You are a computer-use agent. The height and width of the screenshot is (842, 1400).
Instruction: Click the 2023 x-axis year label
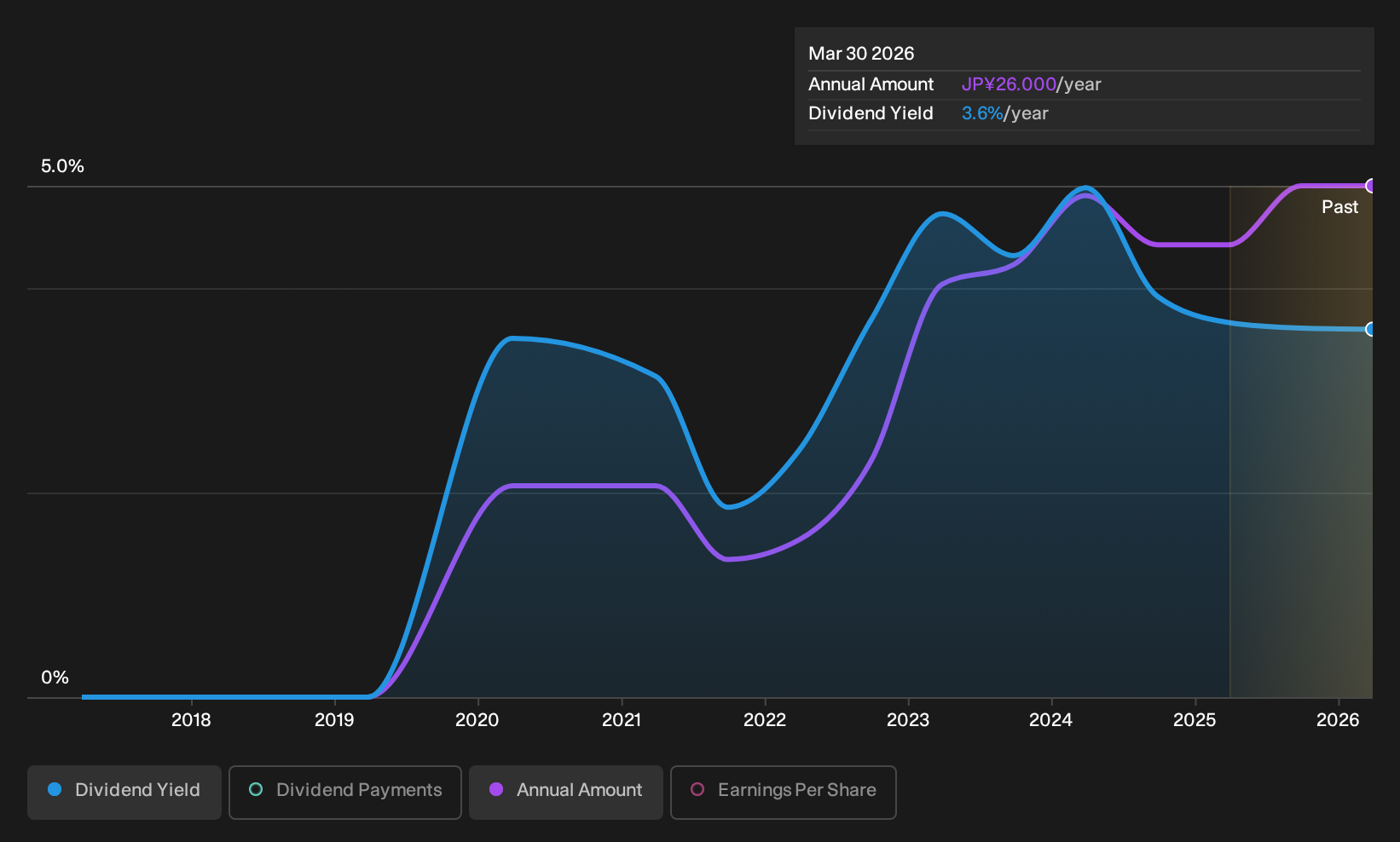point(908,720)
